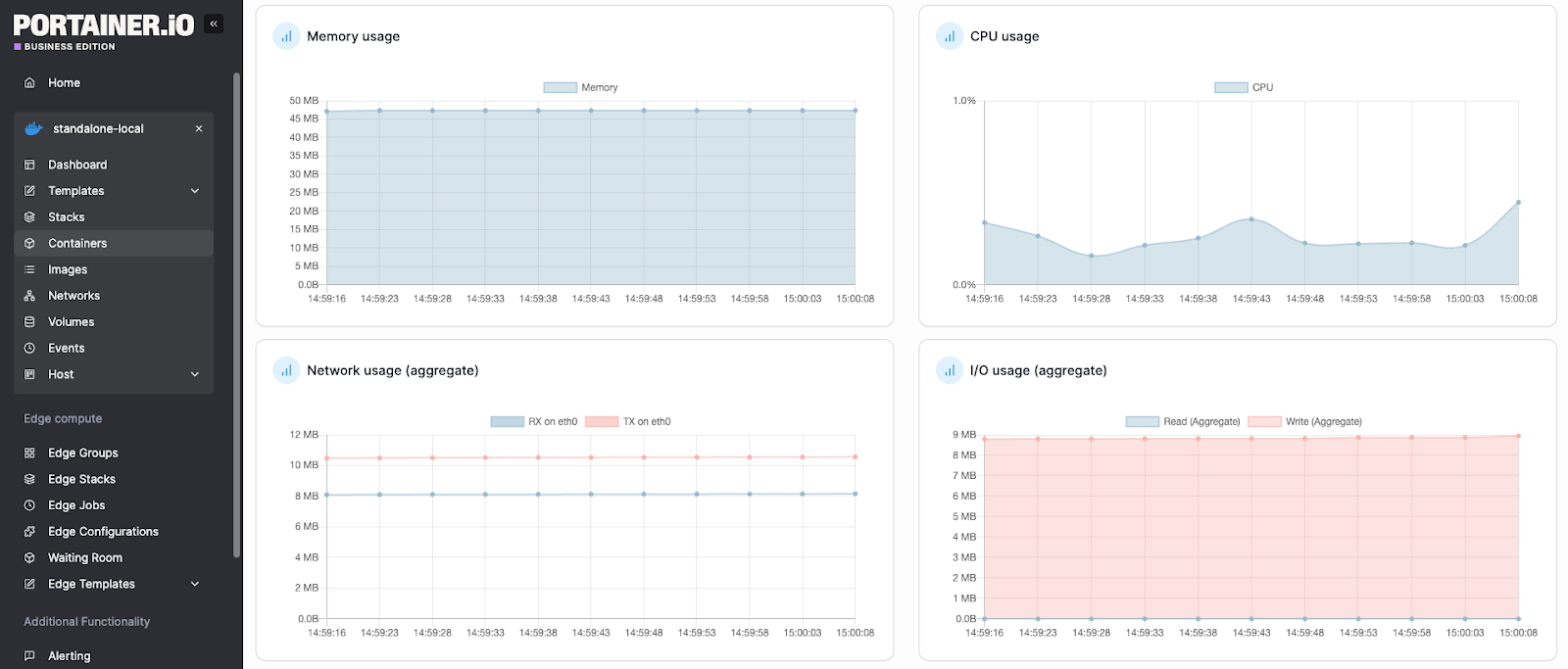Collapse the sidebar with double-chevron icon
1568x669 pixels.
pos(214,24)
